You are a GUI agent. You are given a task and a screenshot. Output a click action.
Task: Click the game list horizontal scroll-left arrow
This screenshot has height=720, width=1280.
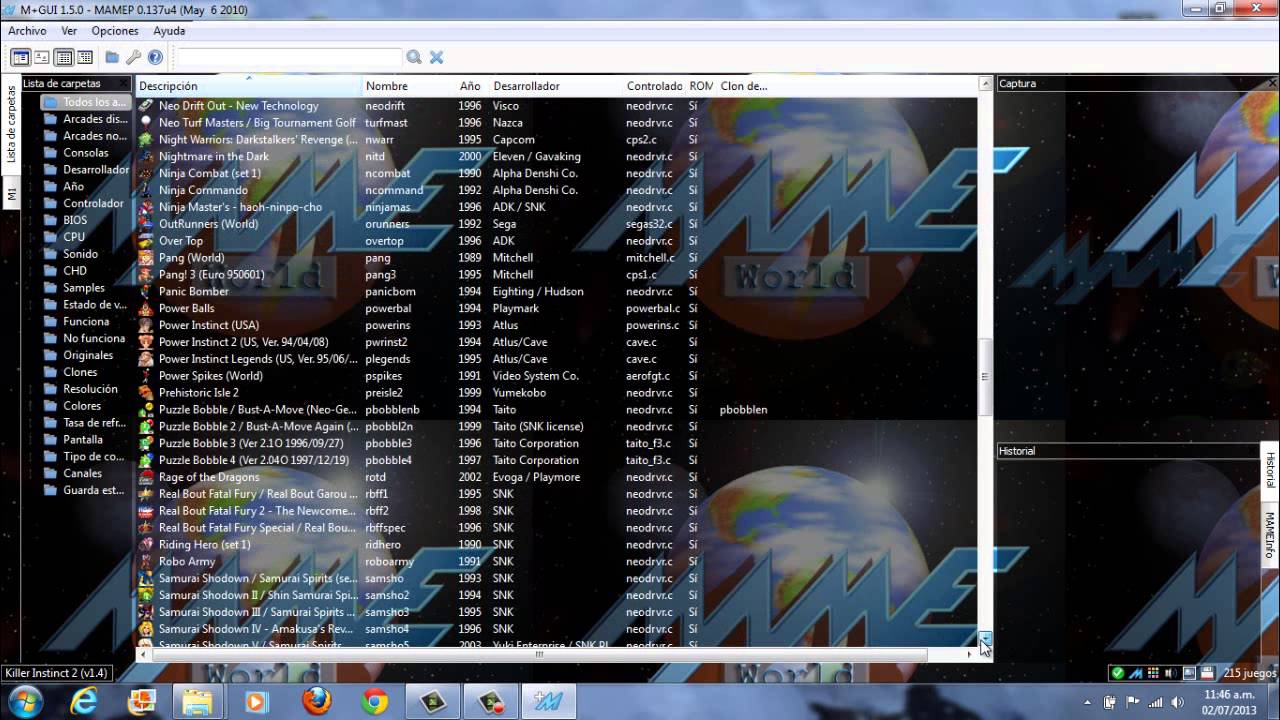coord(143,654)
